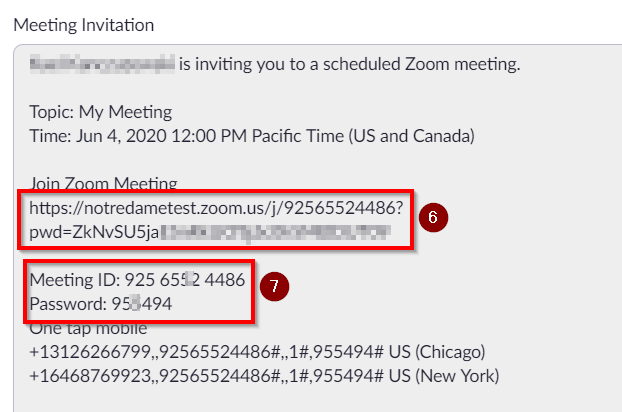This screenshot has height=412, width=622.
Task: Click the US (New York) location label
Action: pyautogui.click(x=444, y=376)
